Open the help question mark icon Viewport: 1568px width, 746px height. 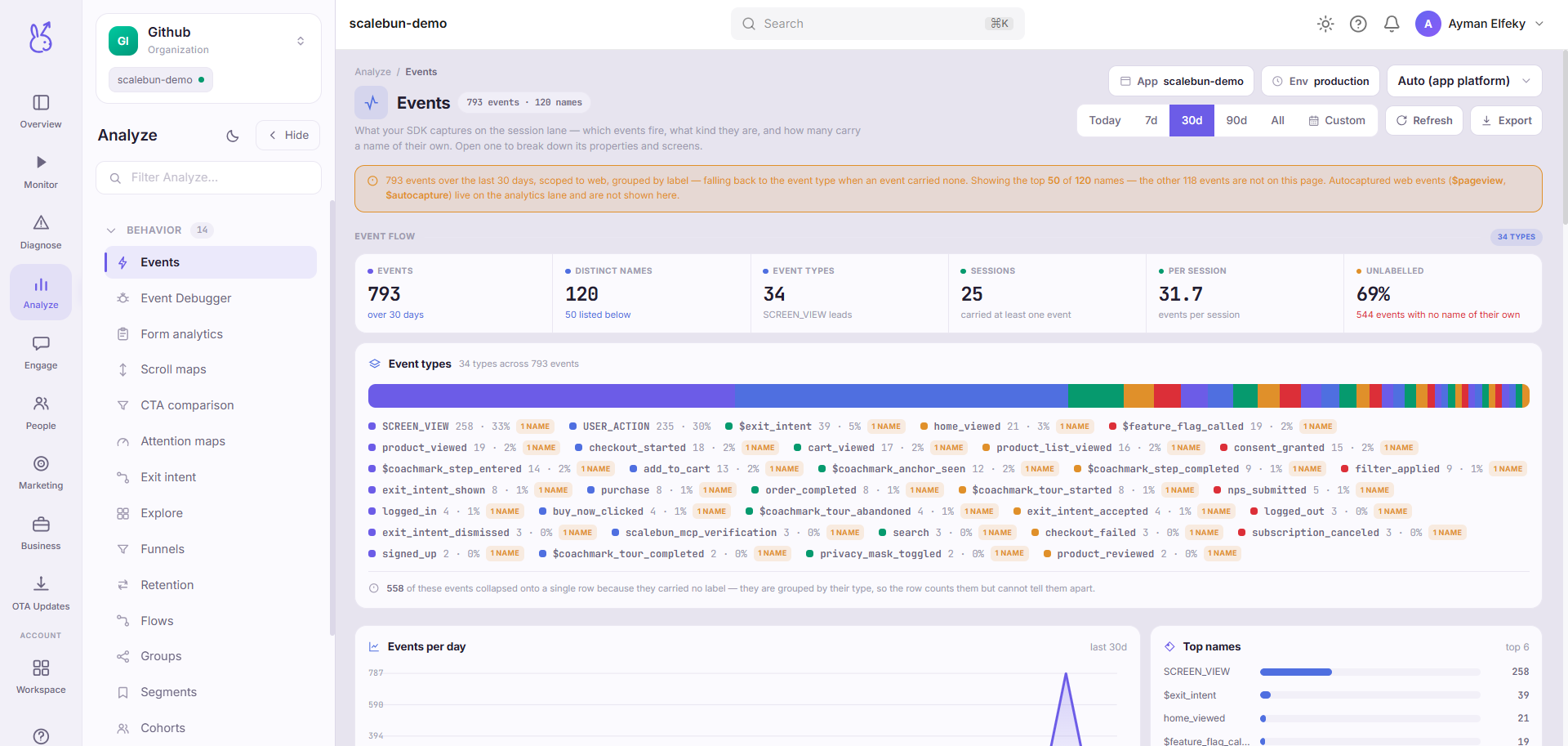click(x=1358, y=24)
